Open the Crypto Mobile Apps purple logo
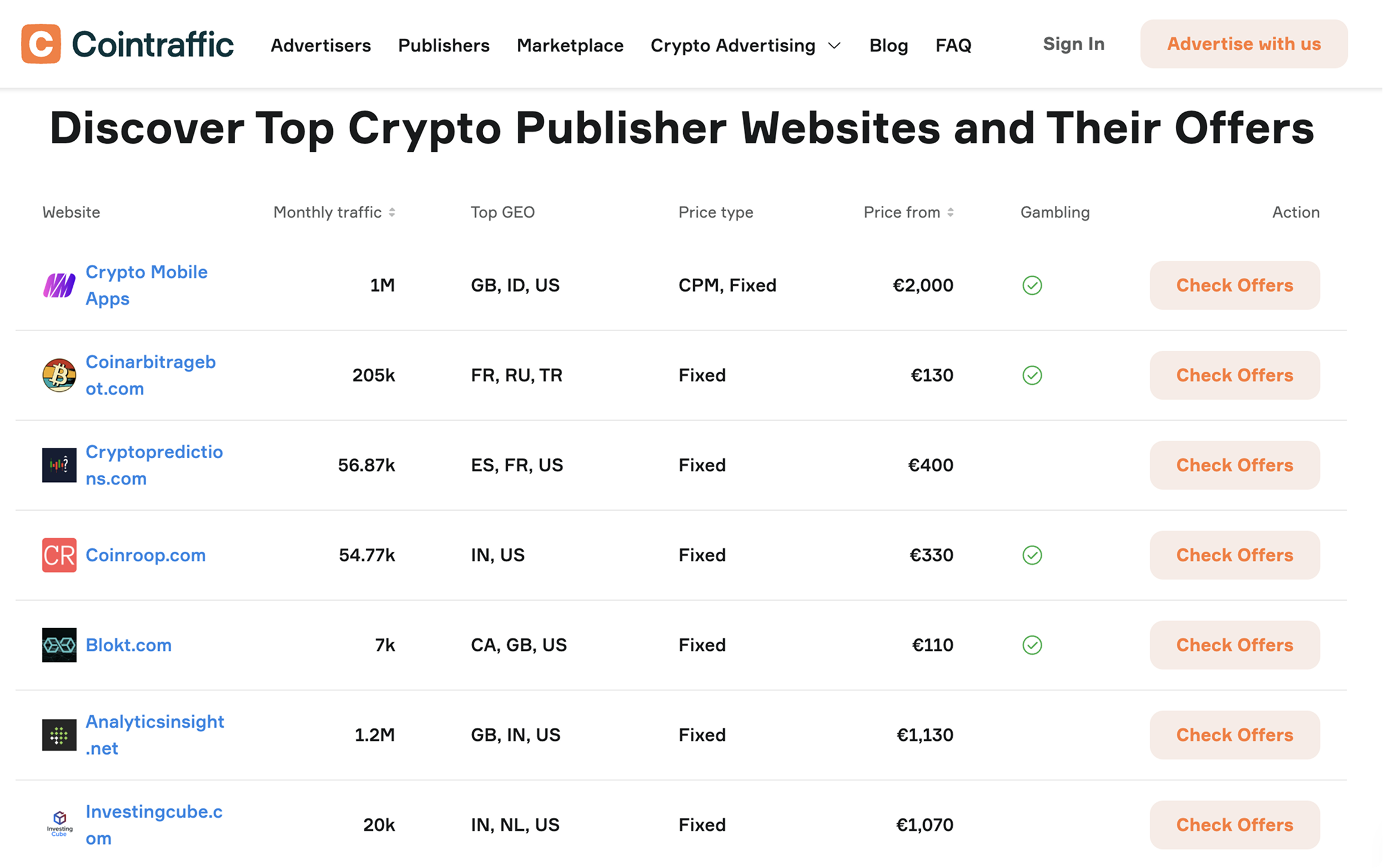 click(59, 285)
